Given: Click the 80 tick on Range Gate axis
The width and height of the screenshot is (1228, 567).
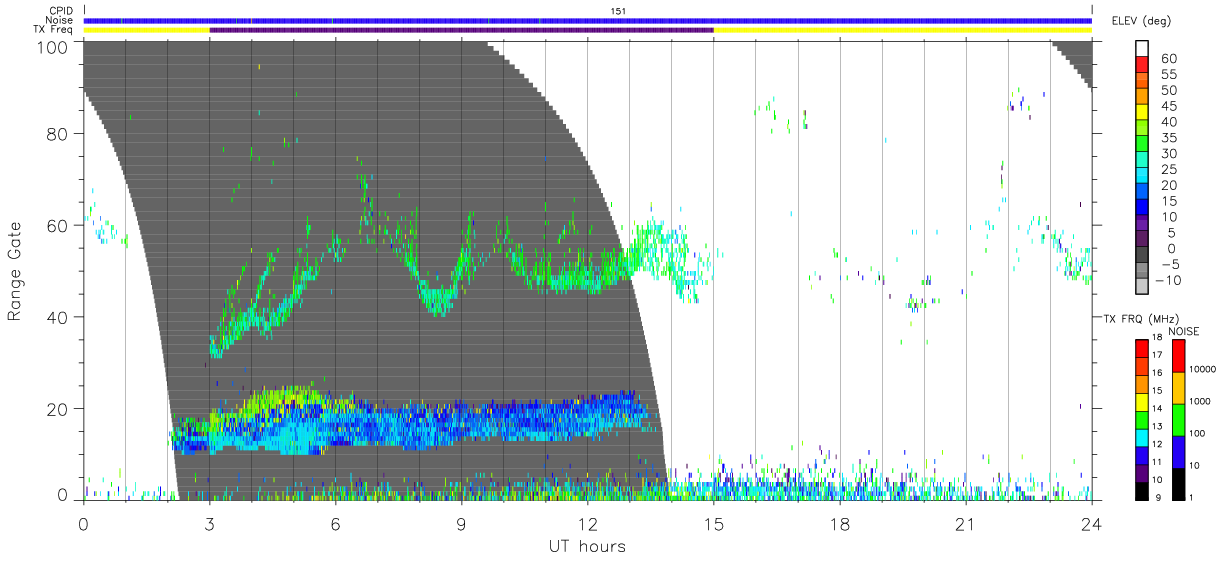Looking at the screenshot, I should pos(57,134).
